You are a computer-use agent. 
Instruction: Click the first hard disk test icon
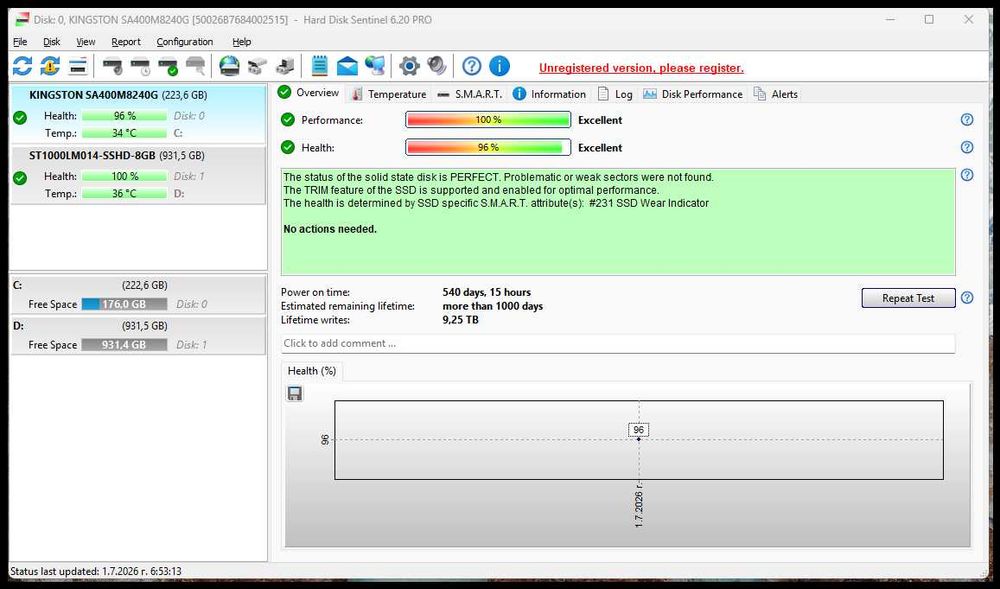point(112,66)
